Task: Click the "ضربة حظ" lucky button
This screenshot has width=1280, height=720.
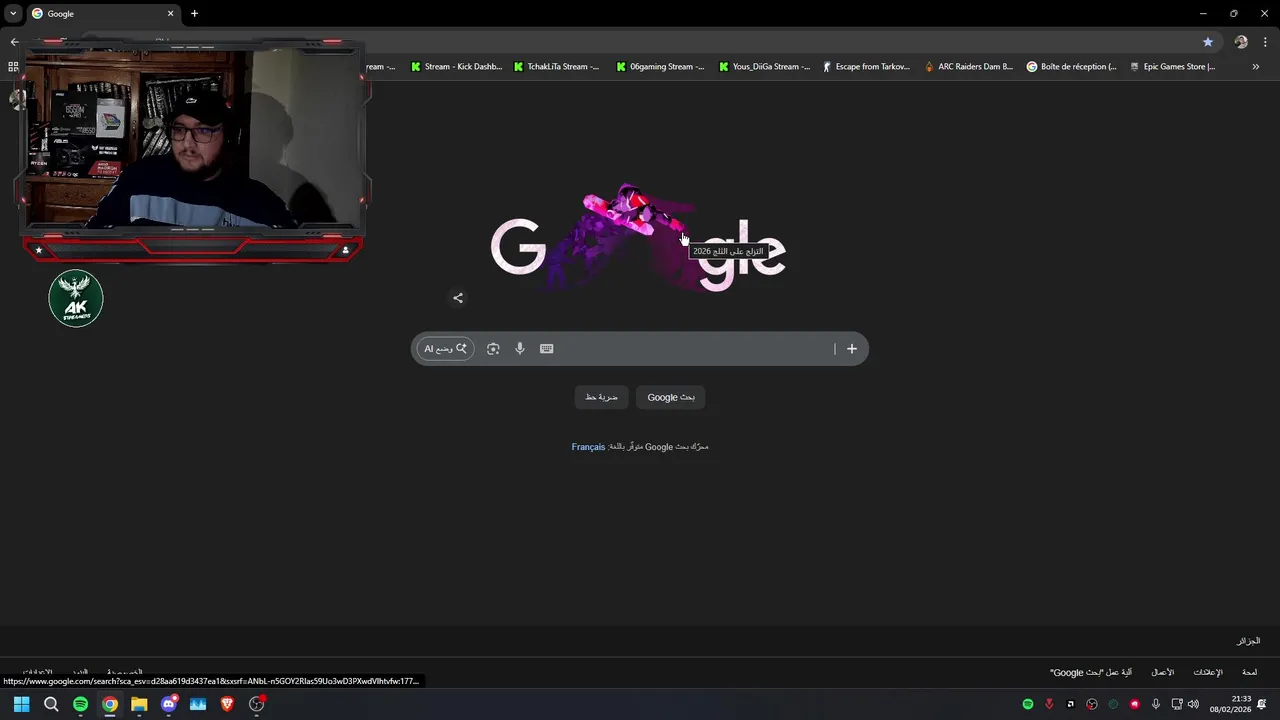Action: click(x=601, y=397)
